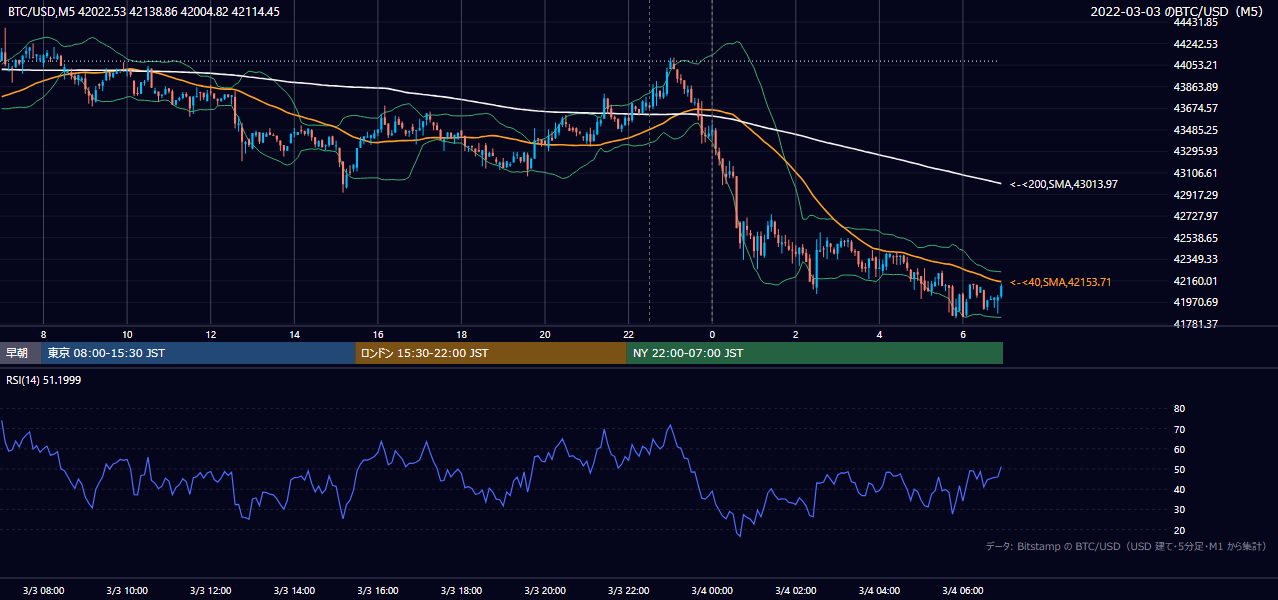
Task: Click the orange 40 SMA 42153.71 annotation
Action: tap(1061, 282)
